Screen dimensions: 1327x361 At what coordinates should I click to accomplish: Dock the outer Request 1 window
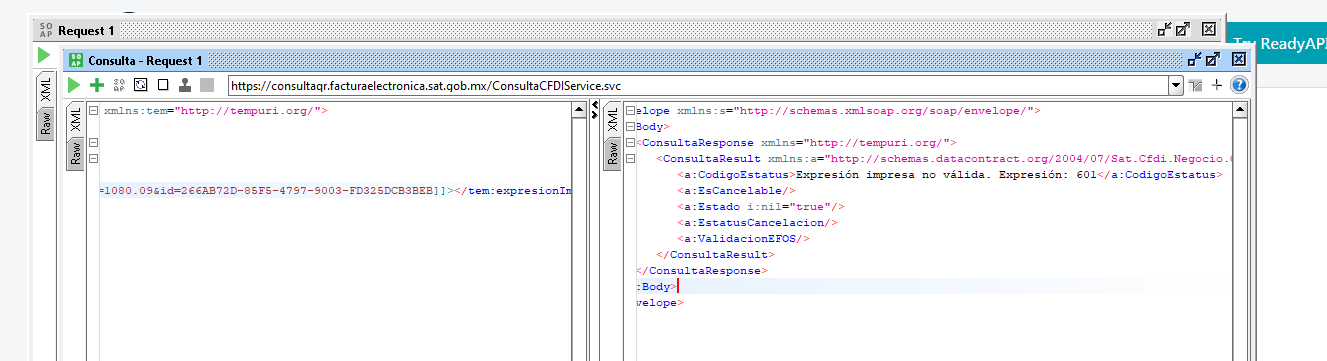(1165, 30)
